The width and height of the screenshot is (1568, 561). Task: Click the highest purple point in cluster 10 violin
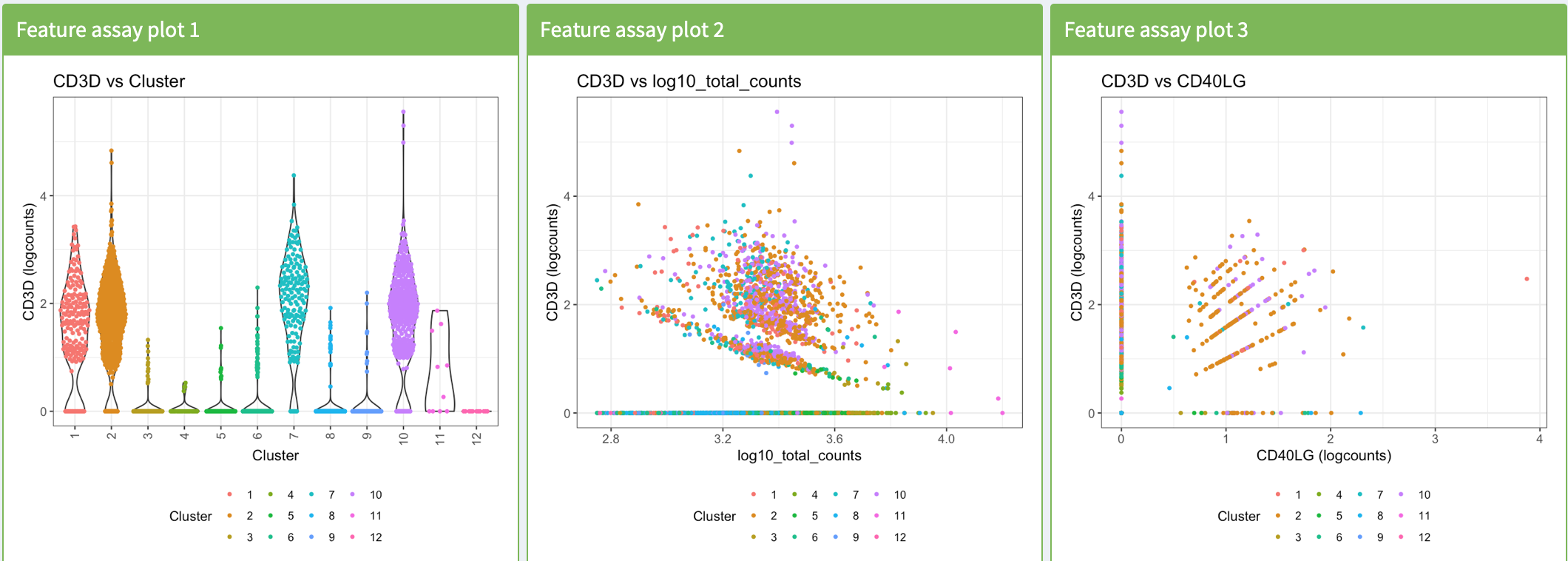403,112
